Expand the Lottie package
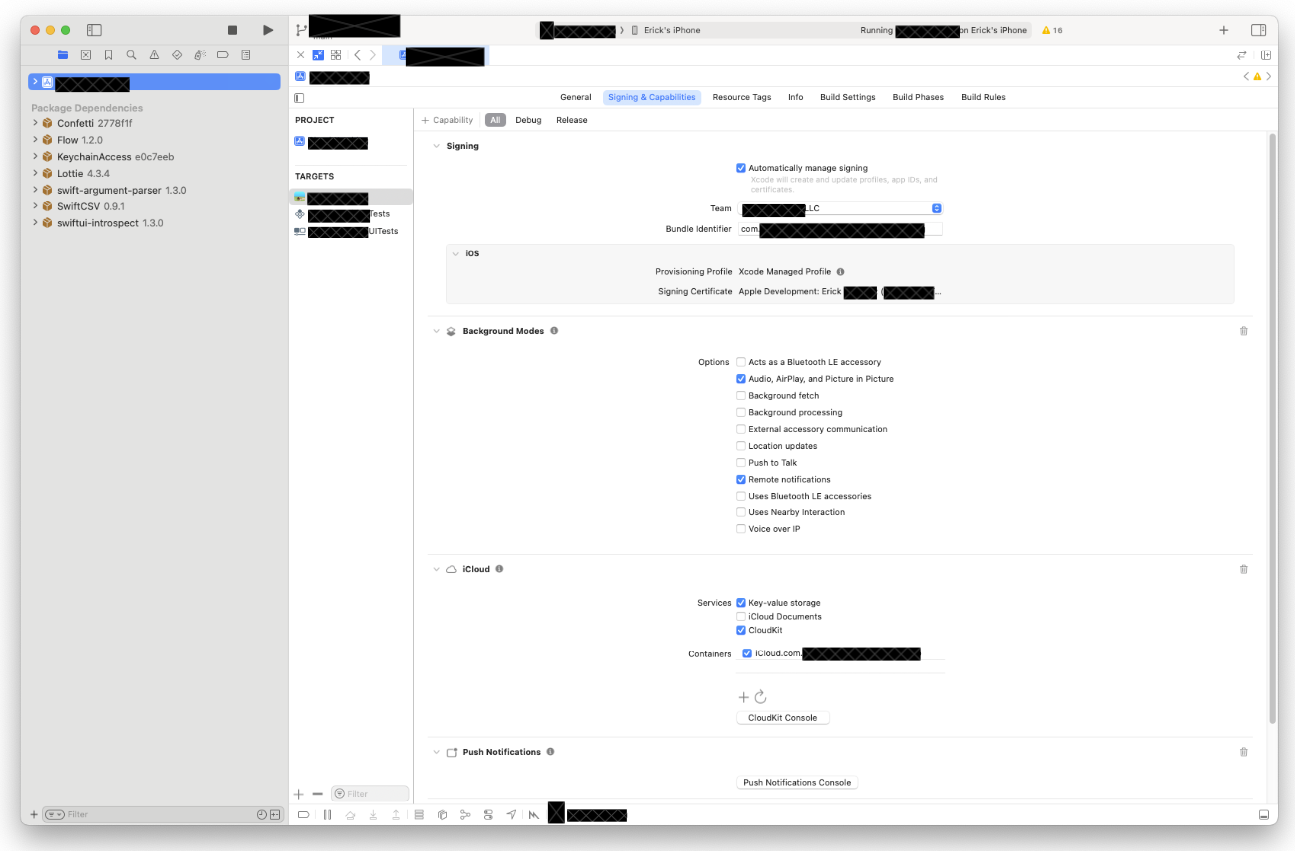Image resolution: width=1295 pixels, height=851 pixels. 35,173
